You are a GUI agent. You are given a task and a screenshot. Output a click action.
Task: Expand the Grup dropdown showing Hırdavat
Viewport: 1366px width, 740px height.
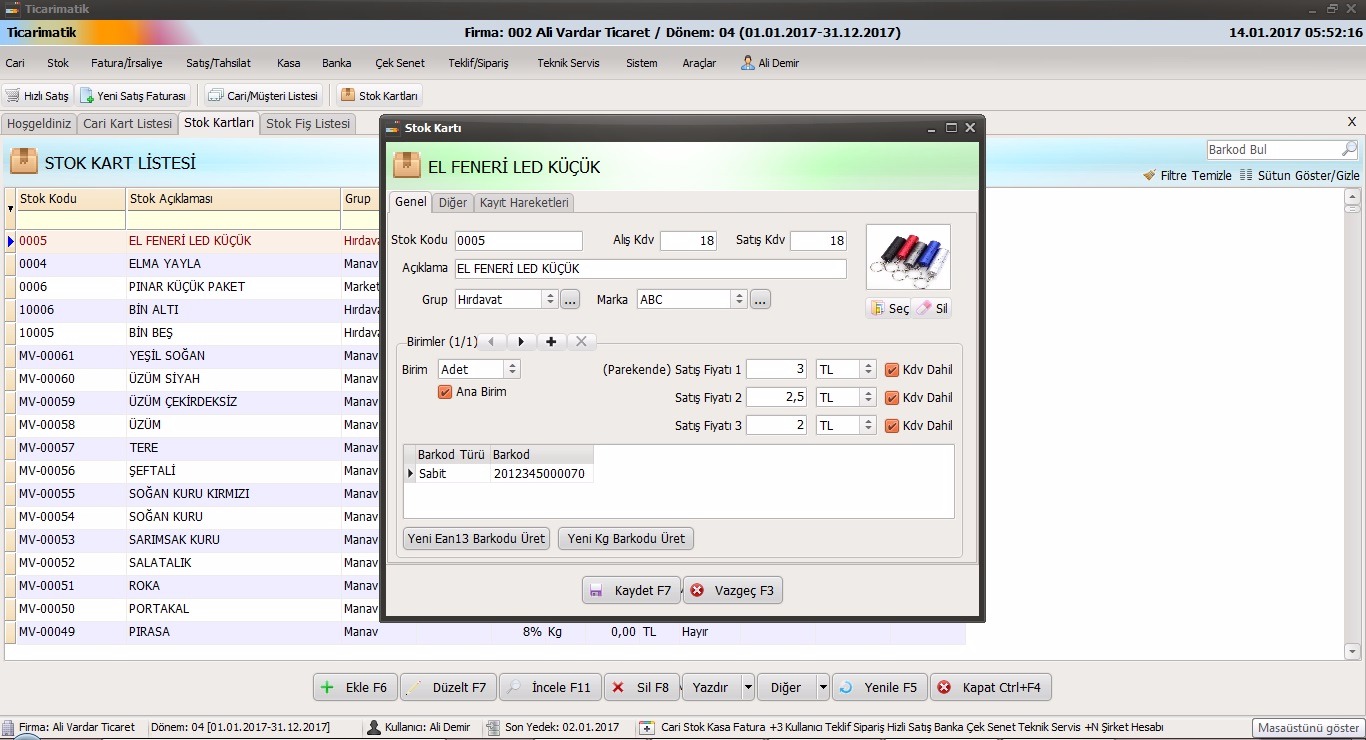(x=549, y=300)
